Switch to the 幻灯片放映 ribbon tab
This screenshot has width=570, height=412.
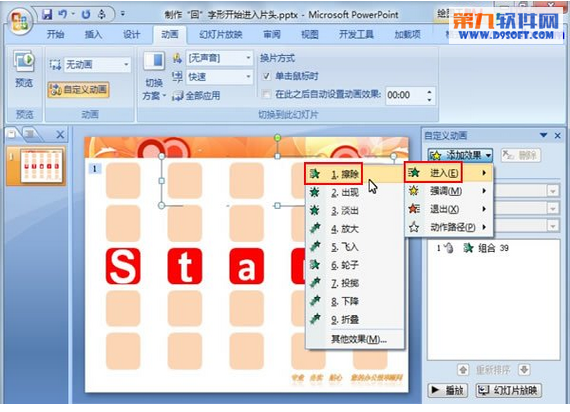[221, 35]
